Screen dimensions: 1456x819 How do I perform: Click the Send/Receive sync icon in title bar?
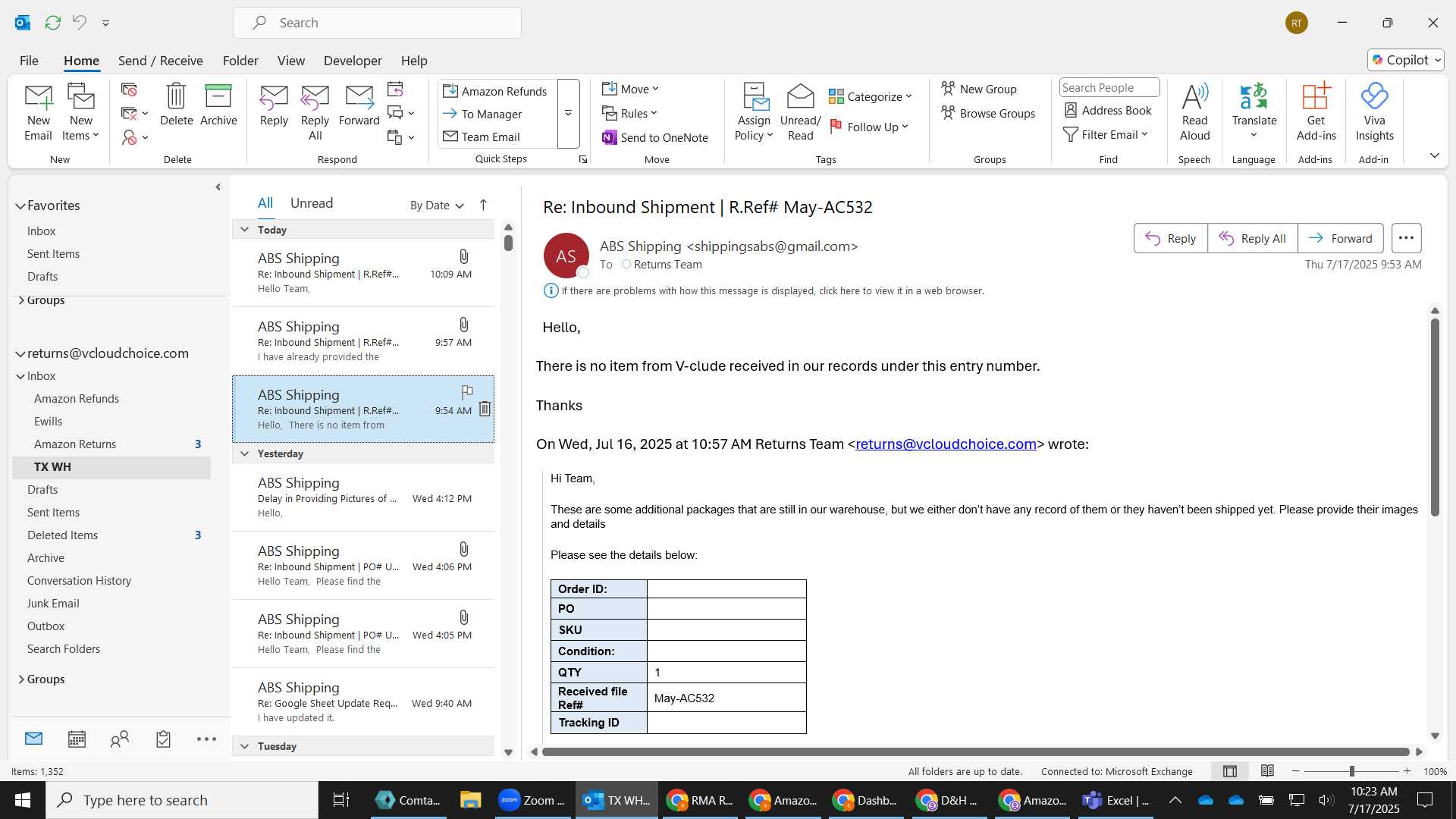point(52,23)
